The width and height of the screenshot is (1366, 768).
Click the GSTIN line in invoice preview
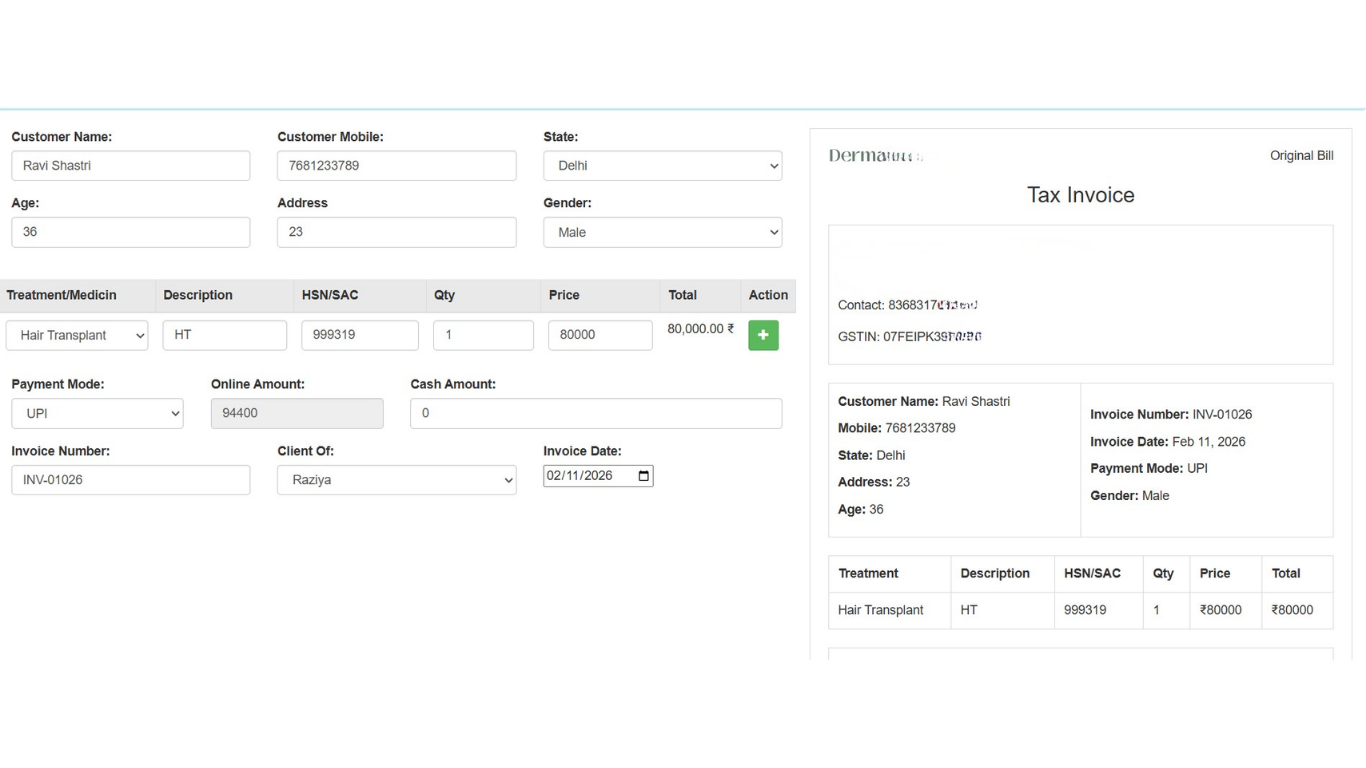coord(910,337)
